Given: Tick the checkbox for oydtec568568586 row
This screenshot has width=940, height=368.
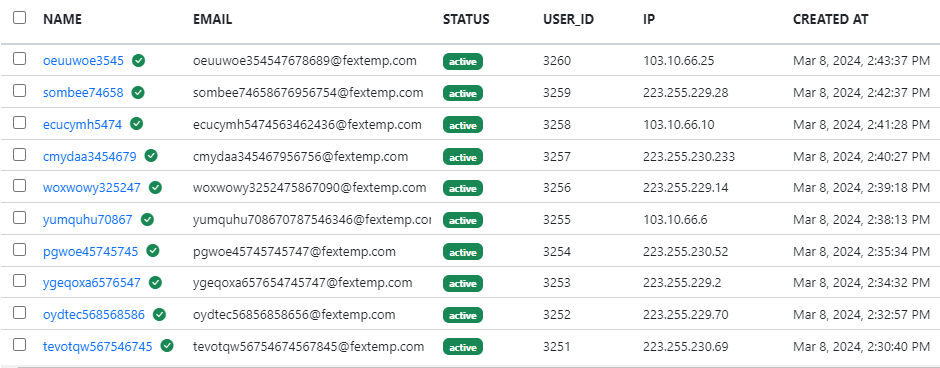Looking at the screenshot, I should pos(20,312).
